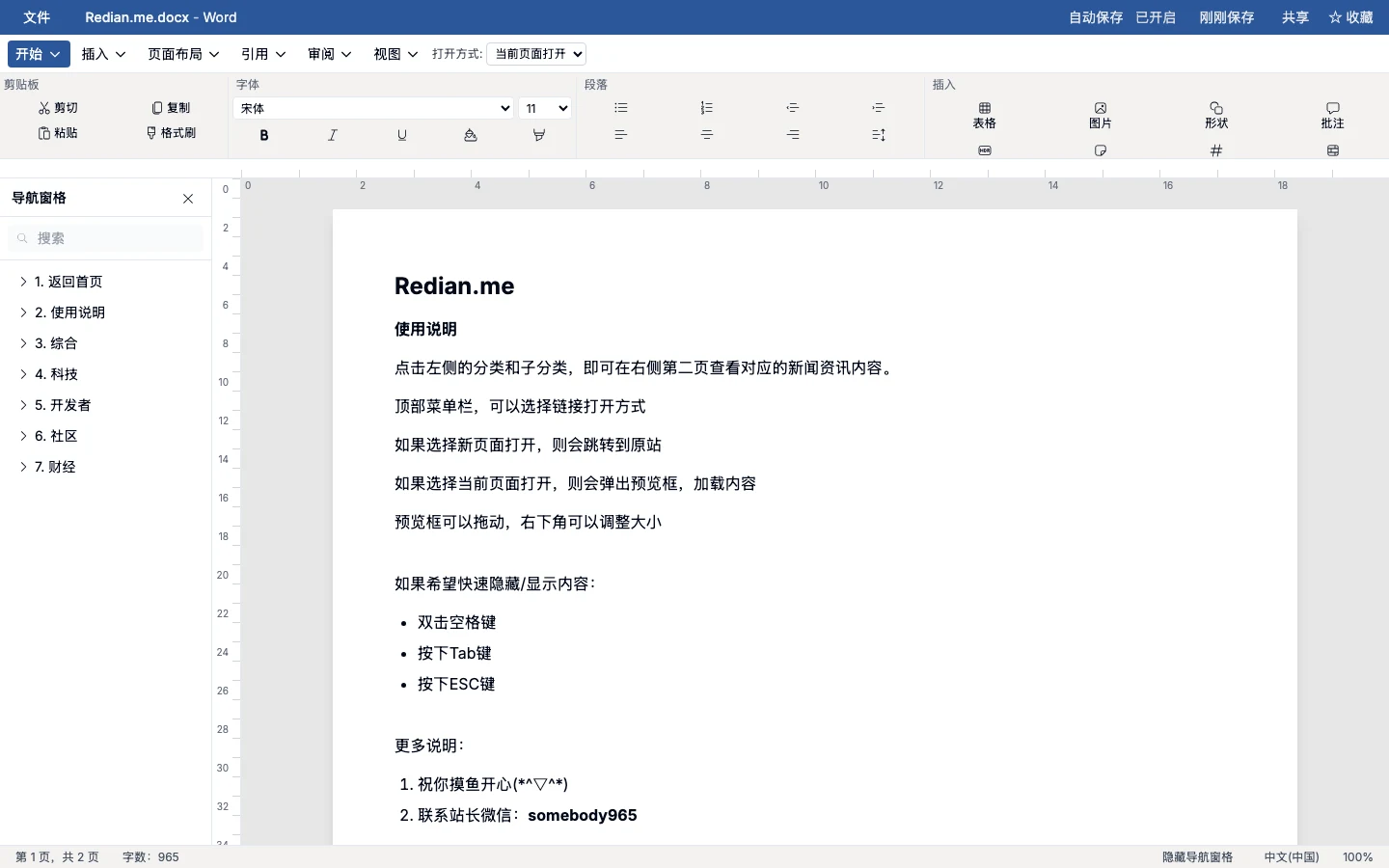Expand the 5. 开发者 navigation item
The image size is (1389, 868).
click(23, 405)
